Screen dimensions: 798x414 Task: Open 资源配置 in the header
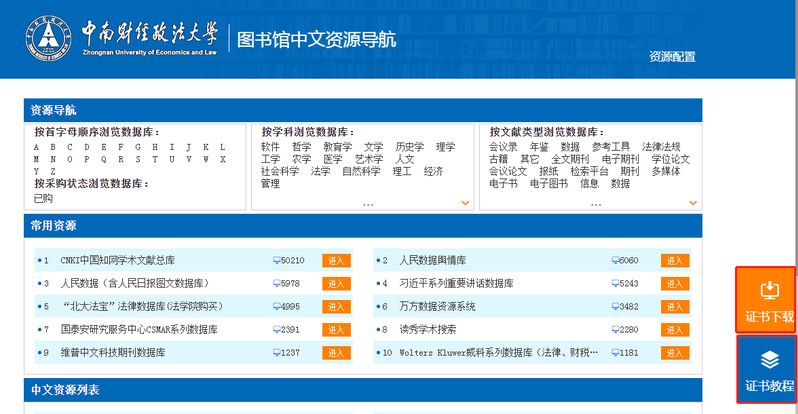click(x=672, y=57)
